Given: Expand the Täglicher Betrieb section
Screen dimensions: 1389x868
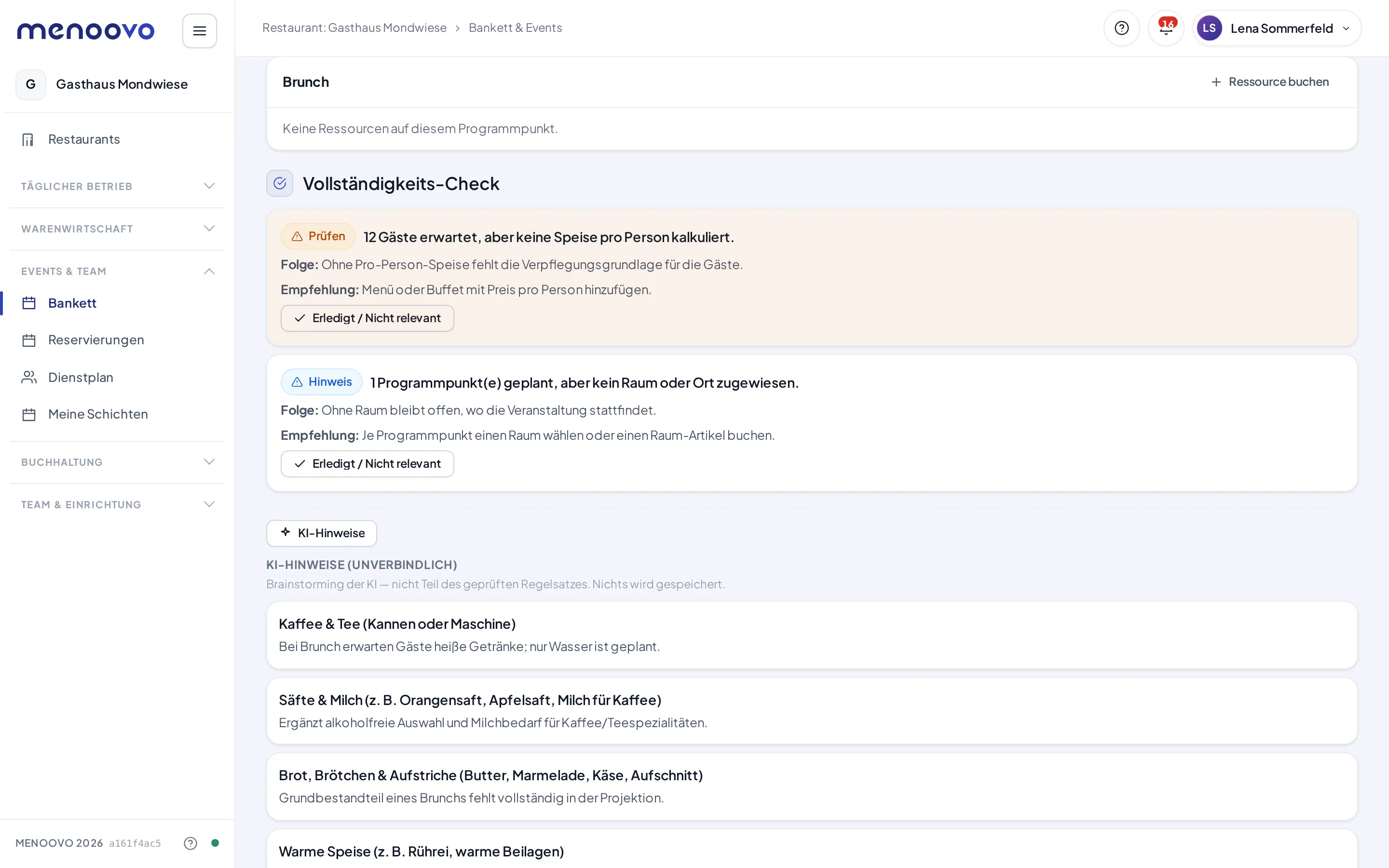Looking at the screenshot, I should coord(117,186).
